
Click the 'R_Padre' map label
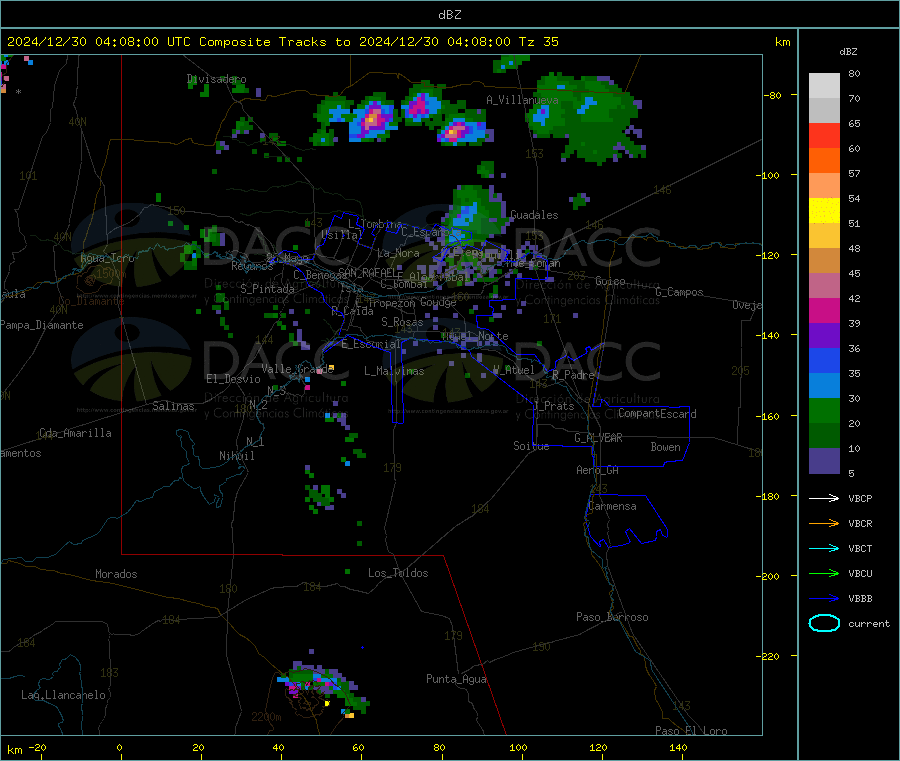coord(573,375)
